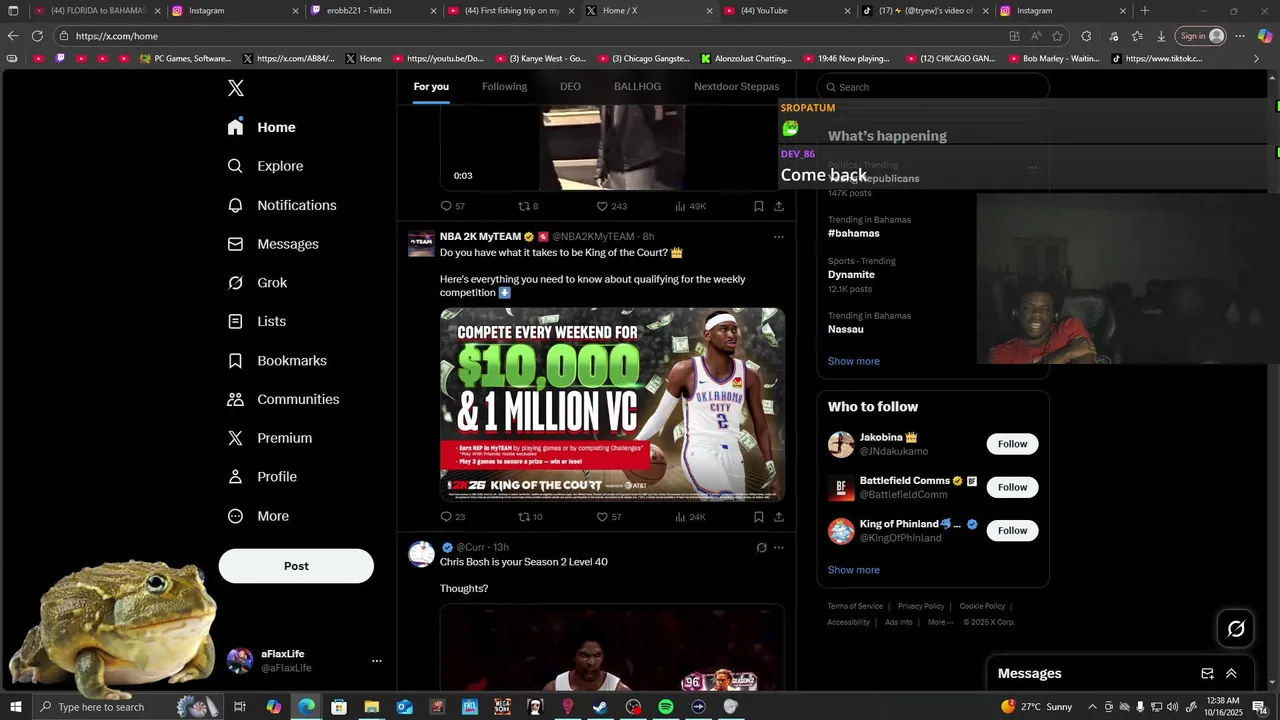Expand the Messages drawer with double chevron
Screen dimensions: 1280x720
coord(1231,674)
